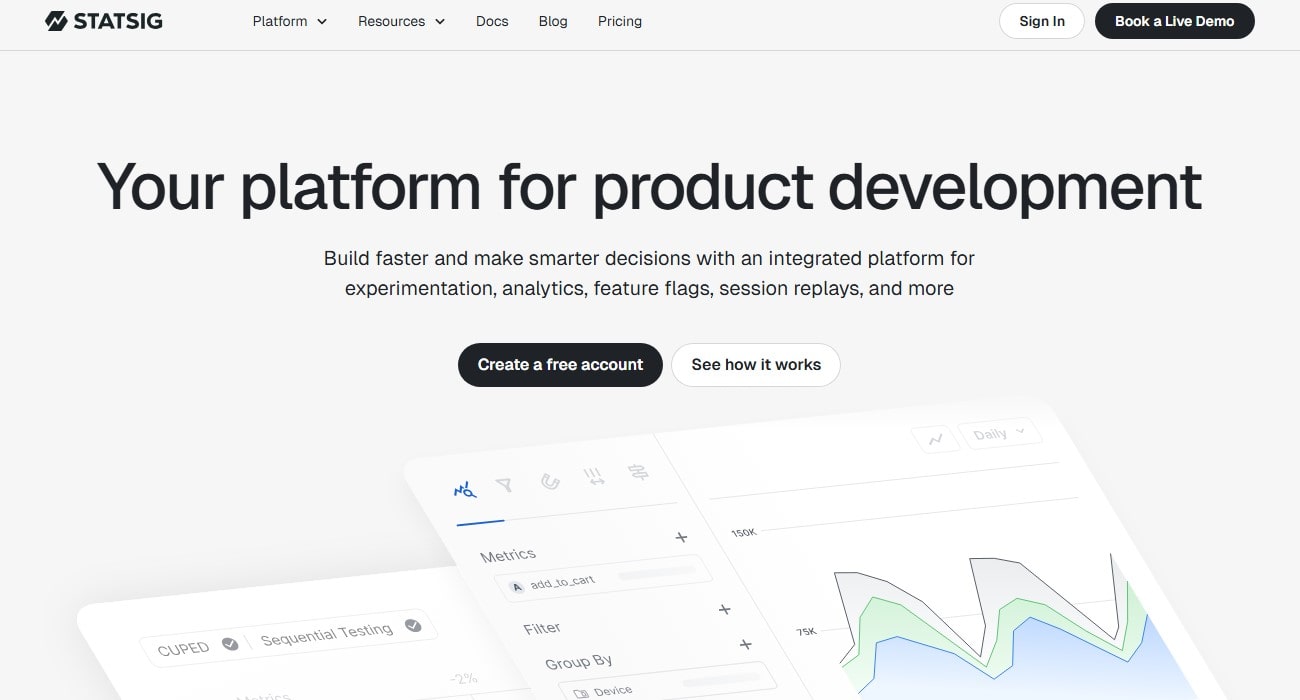Viewport: 1300px width, 700px height.
Task: Click the line chart type icon beside Daily
Action: click(x=936, y=438)
